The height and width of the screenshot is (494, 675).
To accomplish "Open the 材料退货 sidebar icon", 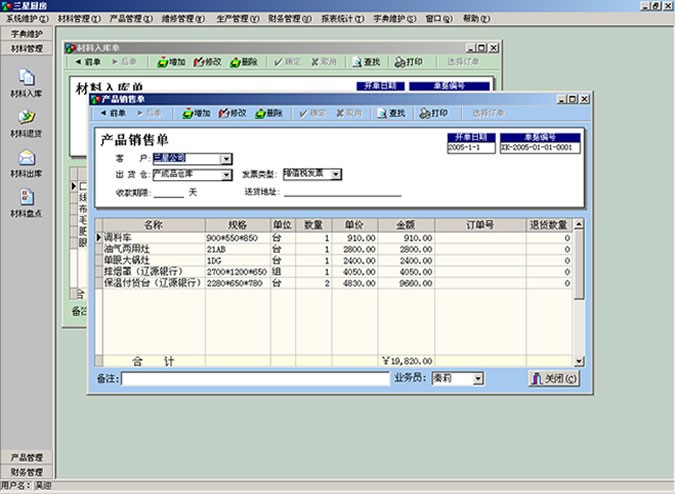I will (x=27, y=121).
